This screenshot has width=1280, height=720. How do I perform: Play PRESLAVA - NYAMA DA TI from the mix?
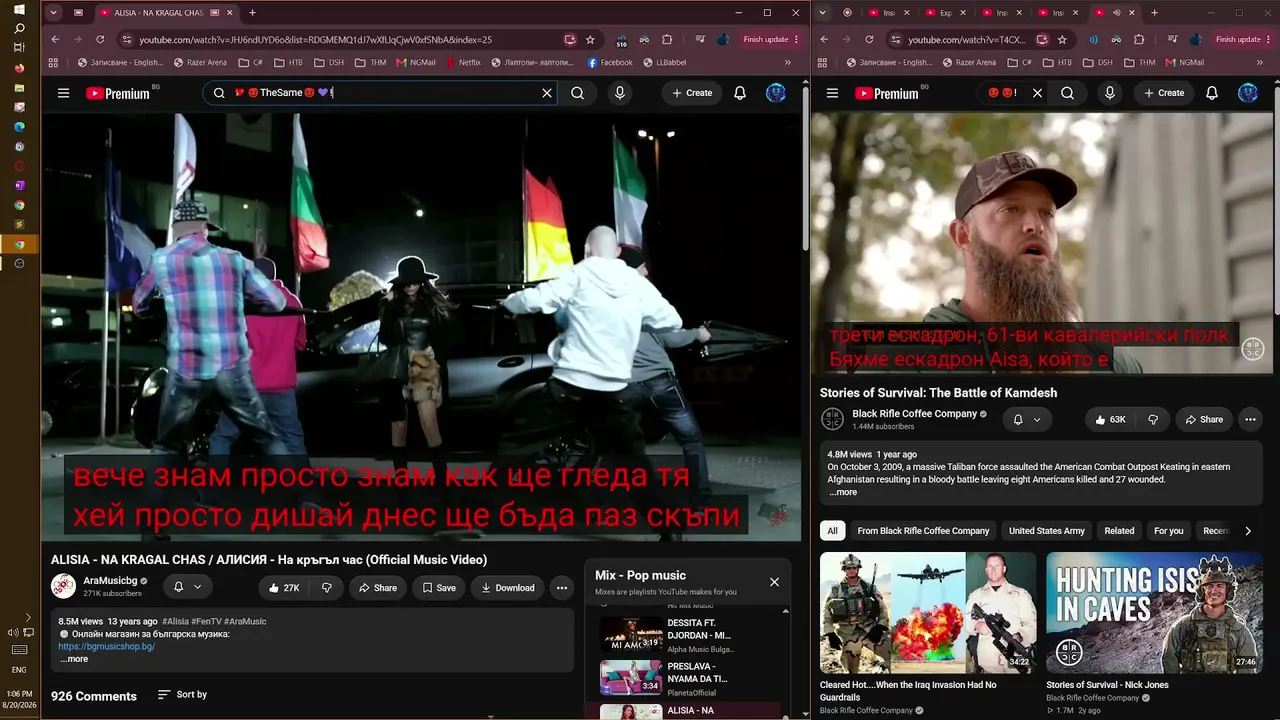pyautogui.click(x=690, y=678)
